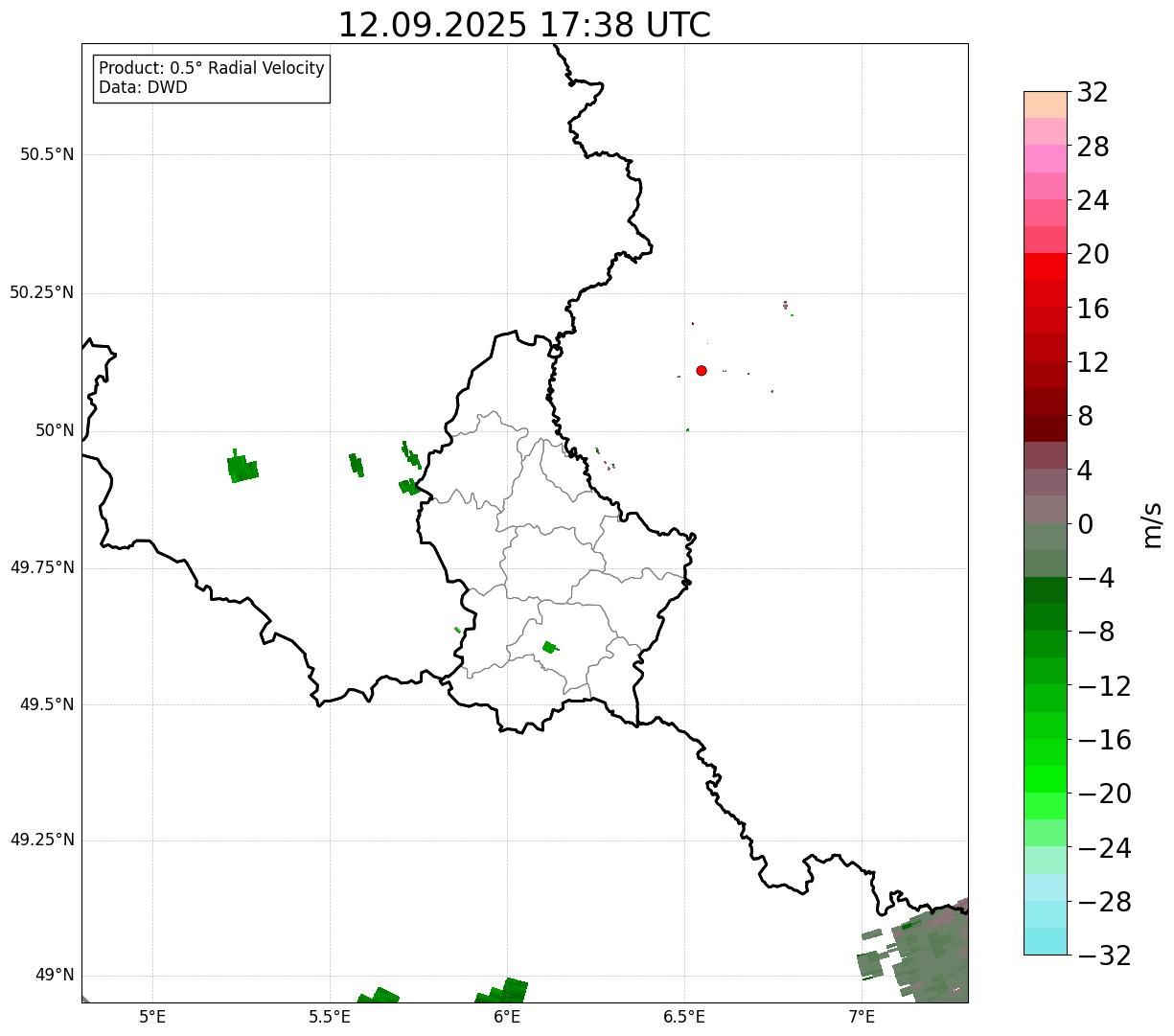Click the 49.5°N latitude label
Image resolution: width=1174 pixels, height=1036 pixels.
click(x=47, y=704)
